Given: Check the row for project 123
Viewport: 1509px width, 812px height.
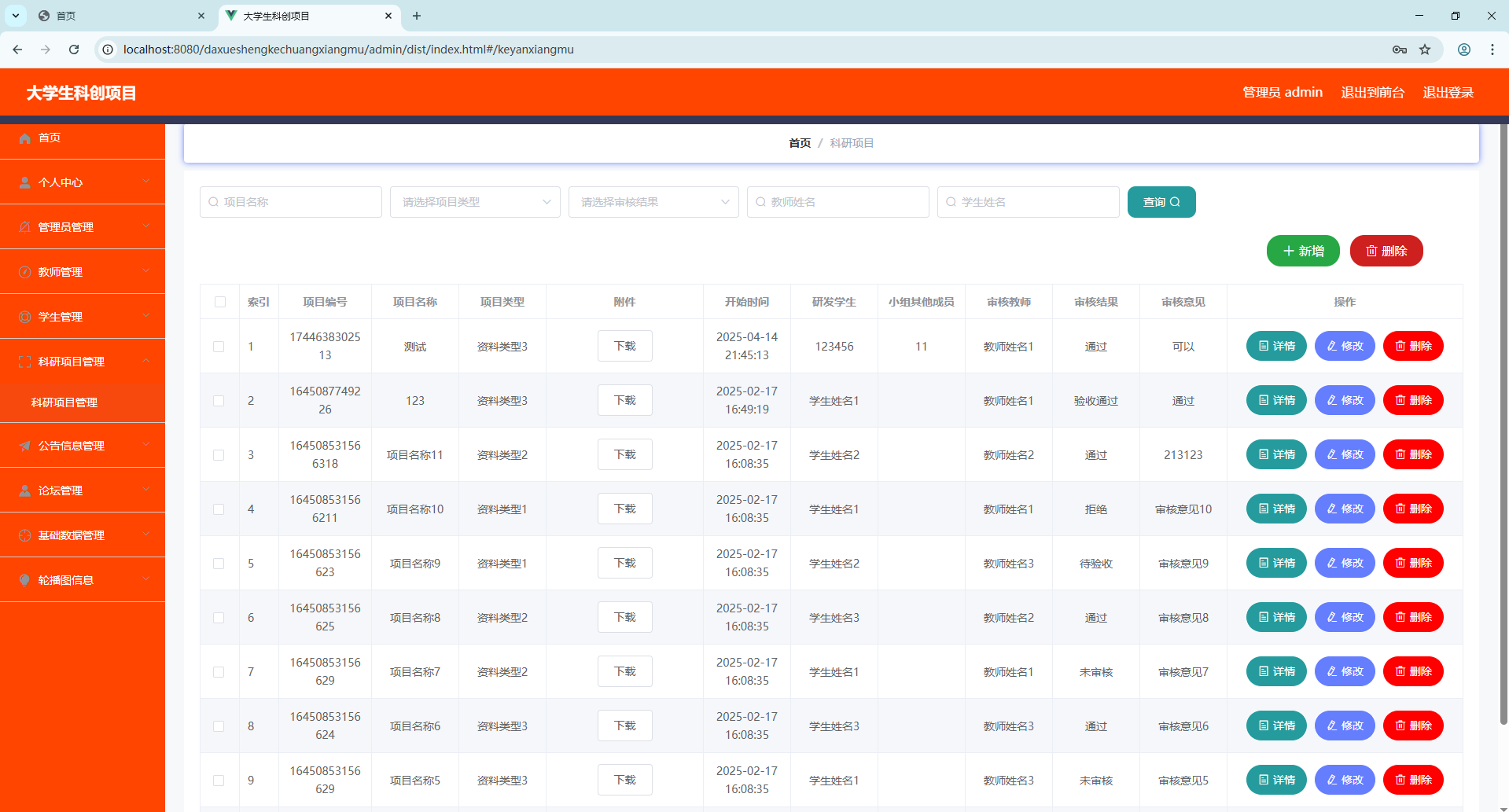Looking at the screenshot, I should 219,401.
